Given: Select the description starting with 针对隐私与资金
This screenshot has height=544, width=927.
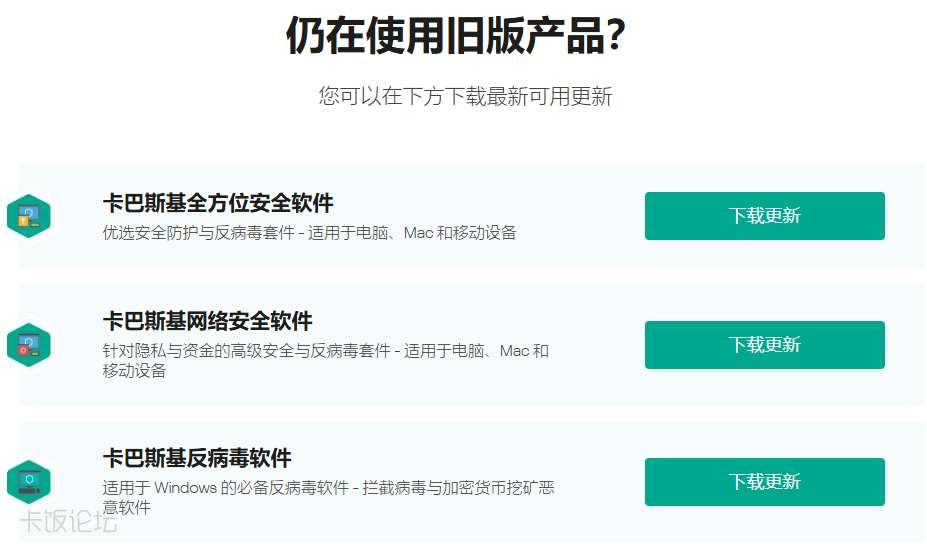Looking at the screenshot, I should tap(326, 361).
